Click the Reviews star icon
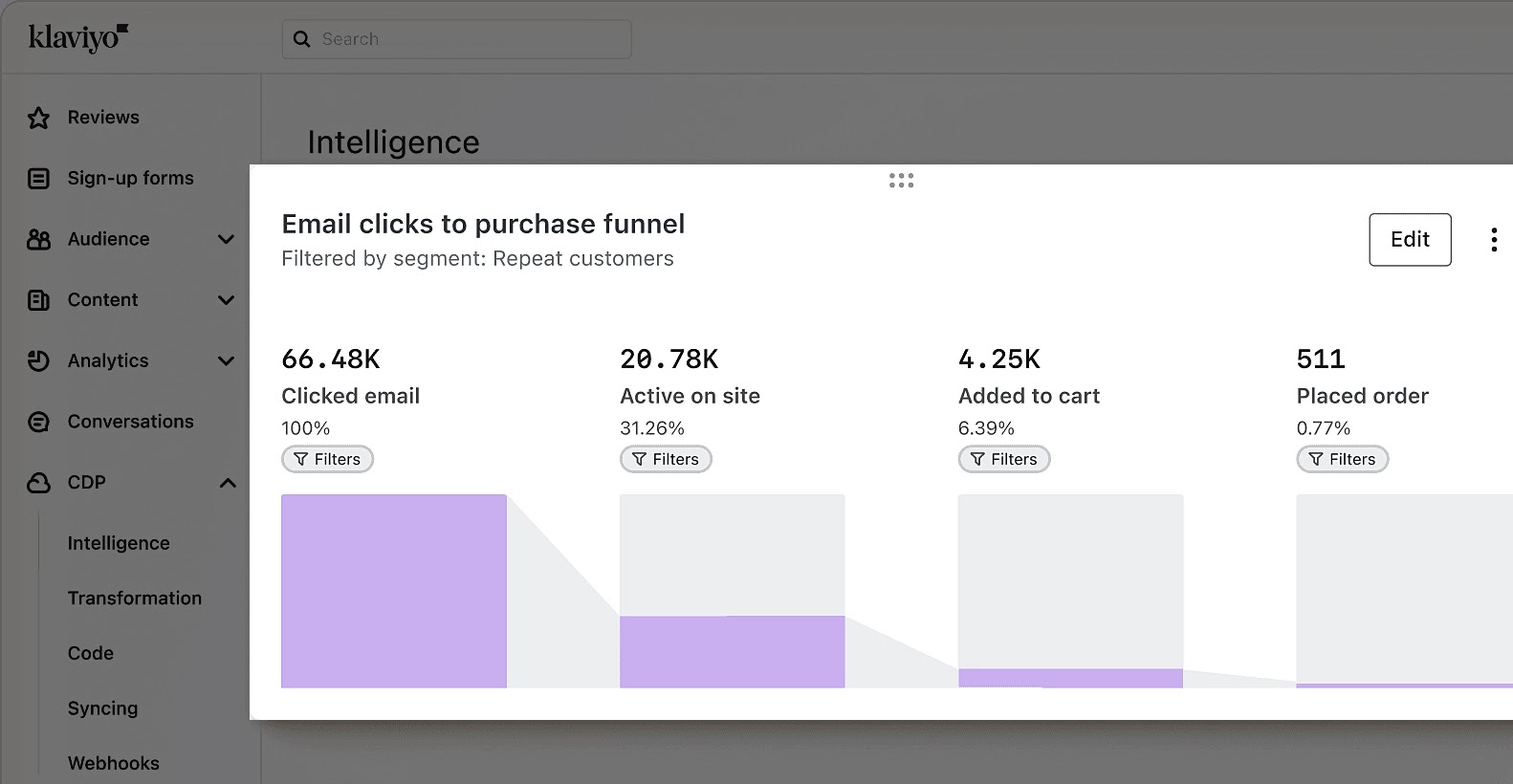This screenshot has width=1513, height=784. pos(38,118)
